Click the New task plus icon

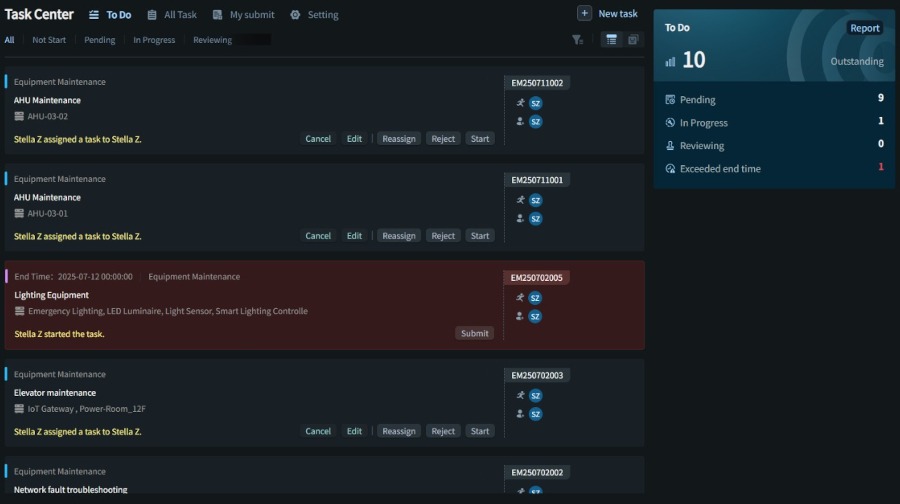coord(584,13)
